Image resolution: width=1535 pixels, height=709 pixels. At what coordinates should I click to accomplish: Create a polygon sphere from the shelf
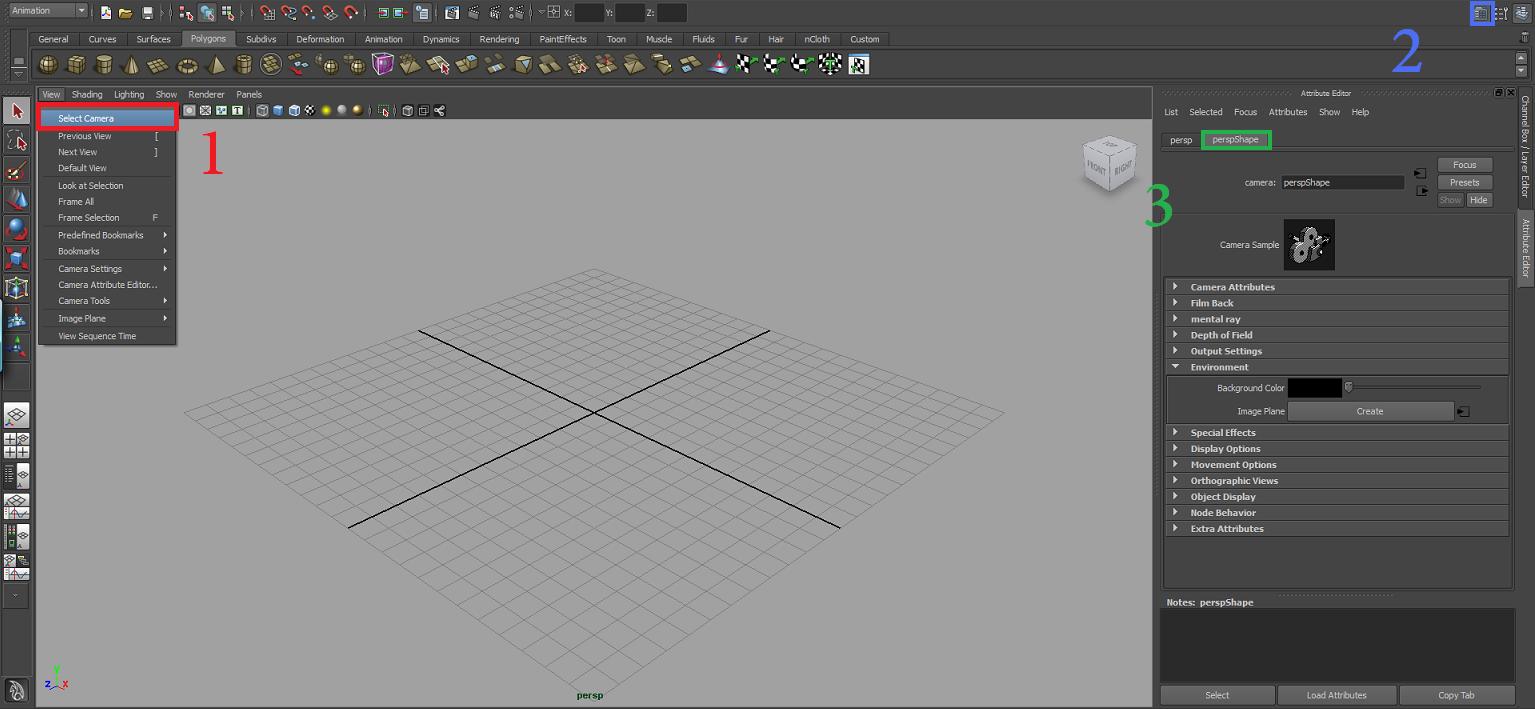point(46,63)
